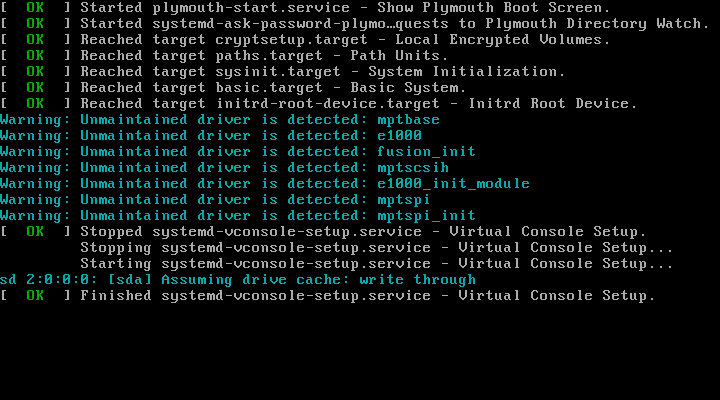The width and height of the screenshot is (720, 400).
Task: Click the sysinit.target System Initialization line
Action: [320, 72]
